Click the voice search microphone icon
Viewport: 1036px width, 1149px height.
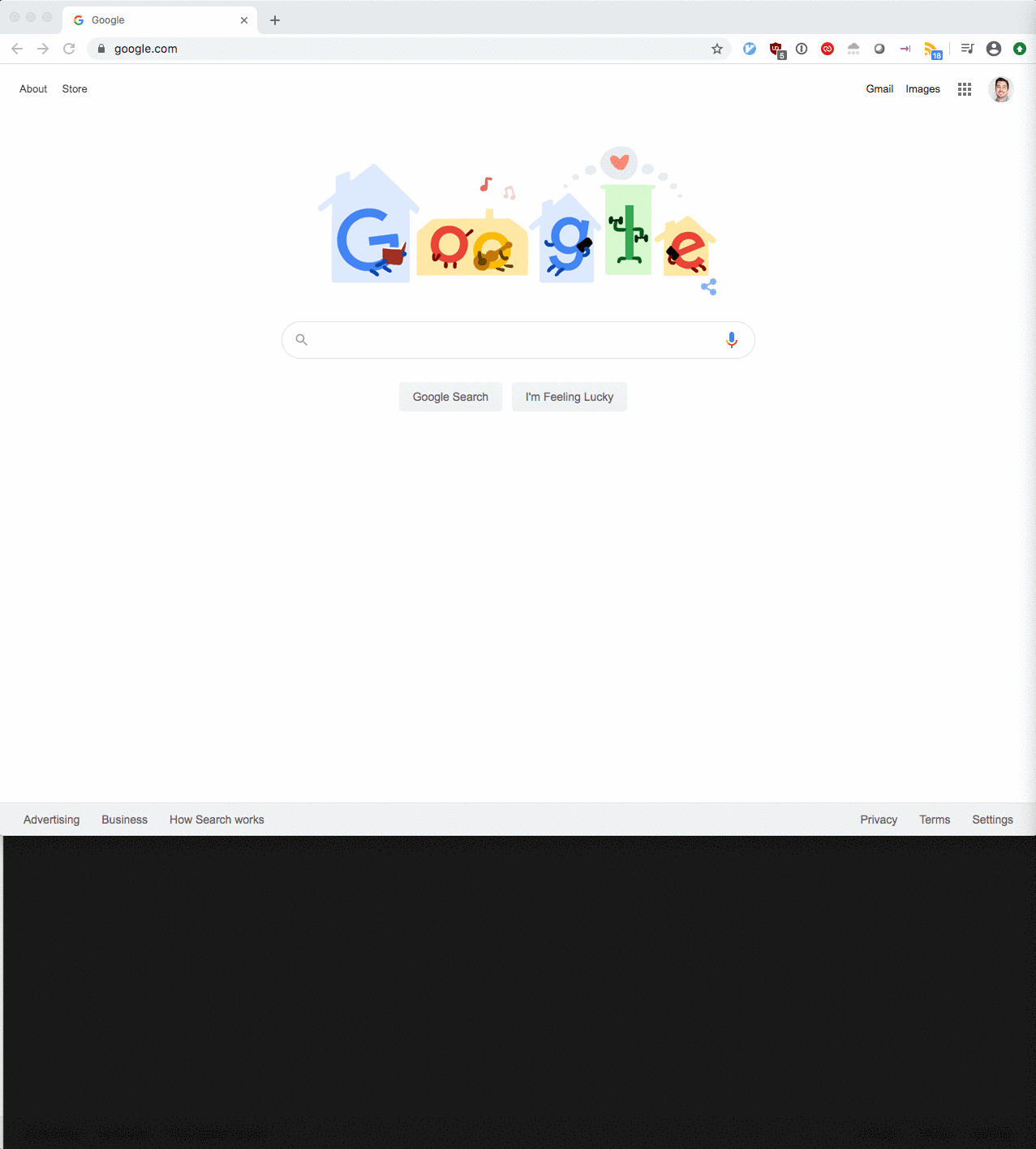(731, 340)
